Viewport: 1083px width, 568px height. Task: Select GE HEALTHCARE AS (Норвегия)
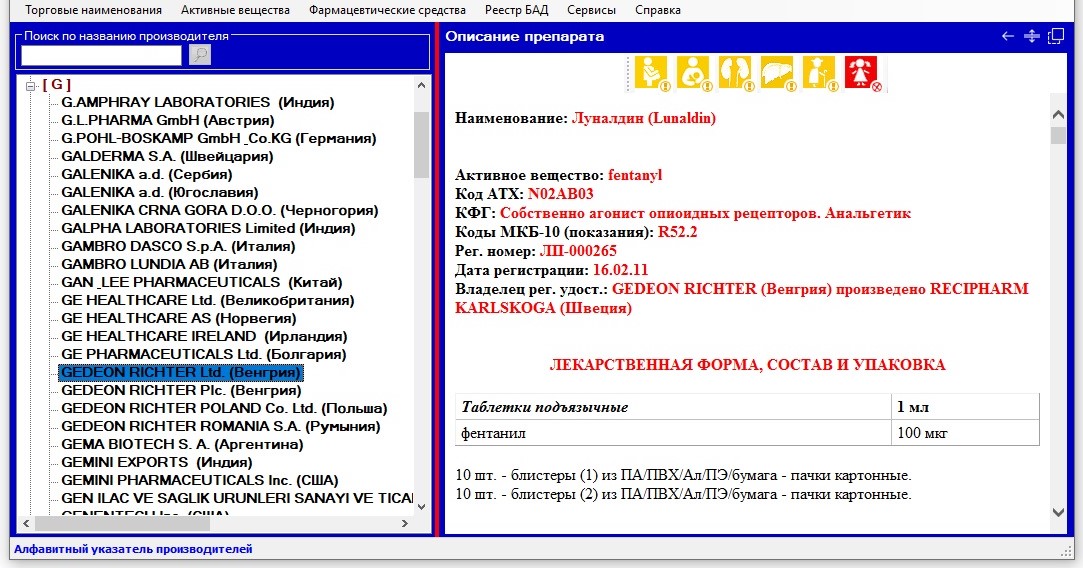(178, 318)
